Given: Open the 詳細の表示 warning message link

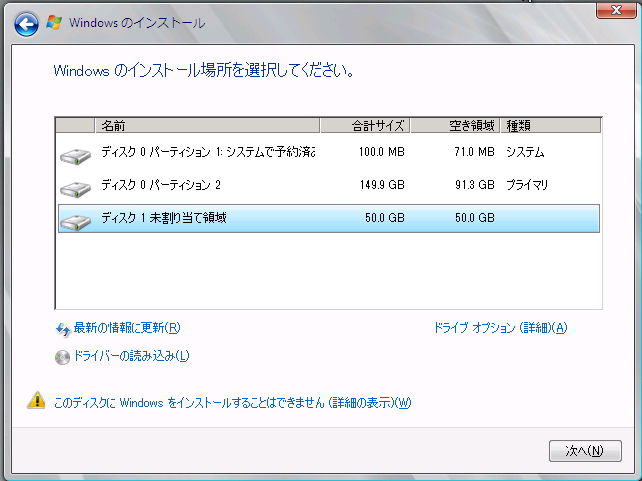Looking at the screenshot, I should click(232, 403).
